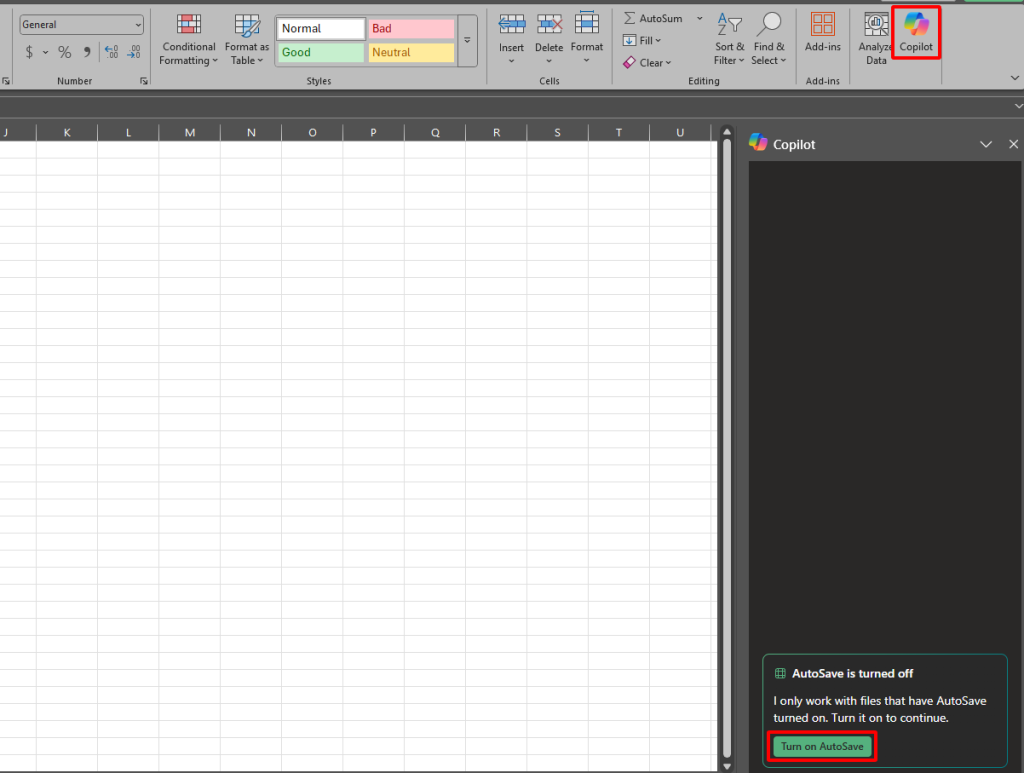Screen dimensions: 1024x773
Task: Click the Delete cells icon
Action: click(549, 25)
